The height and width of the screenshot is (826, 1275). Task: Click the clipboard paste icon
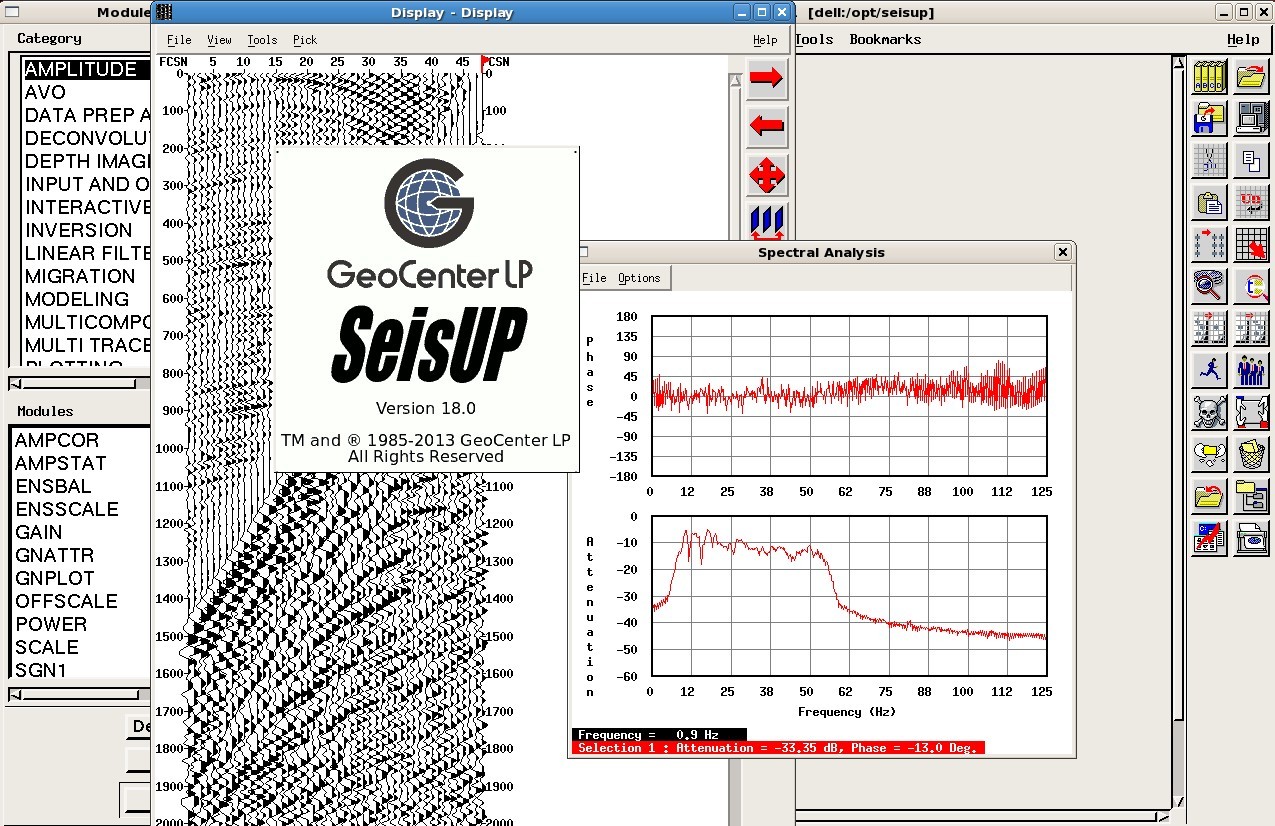coord(1210,203)
